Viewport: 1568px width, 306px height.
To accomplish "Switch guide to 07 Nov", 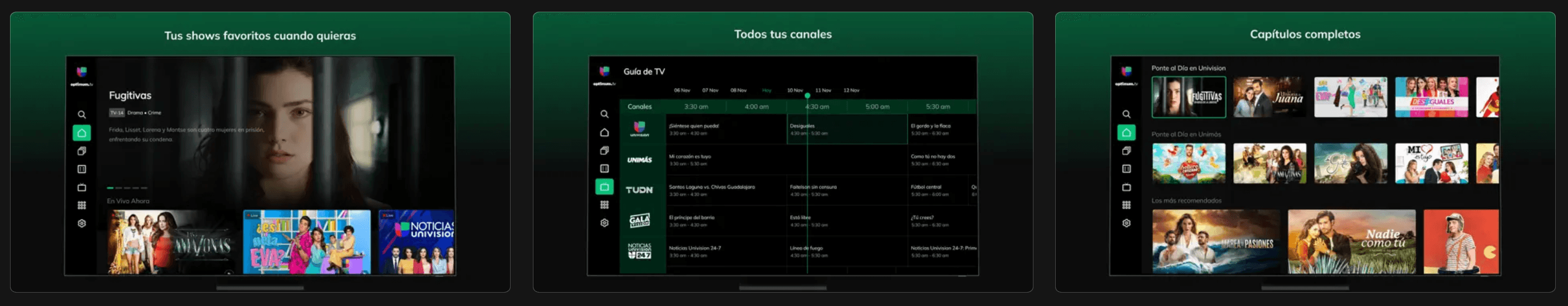I will point(710,90).
